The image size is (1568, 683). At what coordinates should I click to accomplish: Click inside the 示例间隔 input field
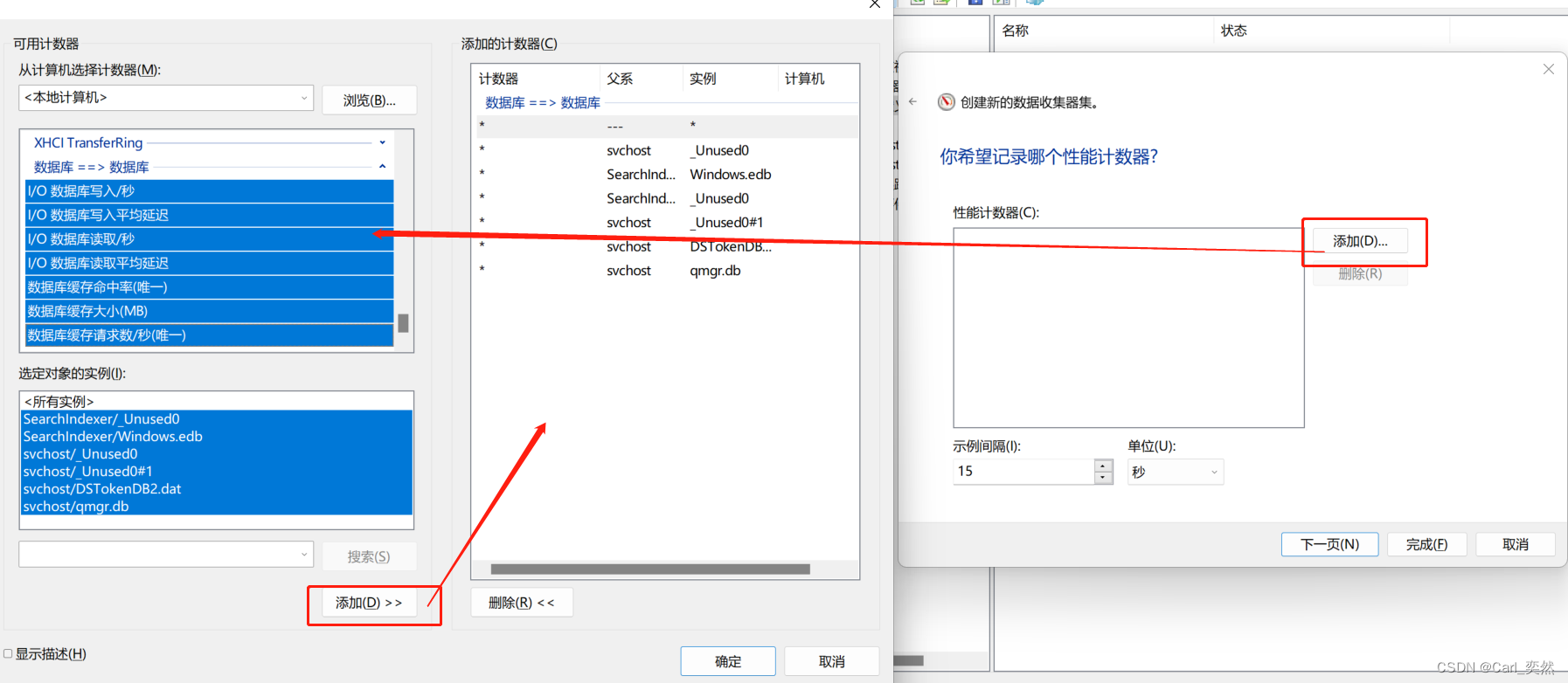coord(1023,472)
